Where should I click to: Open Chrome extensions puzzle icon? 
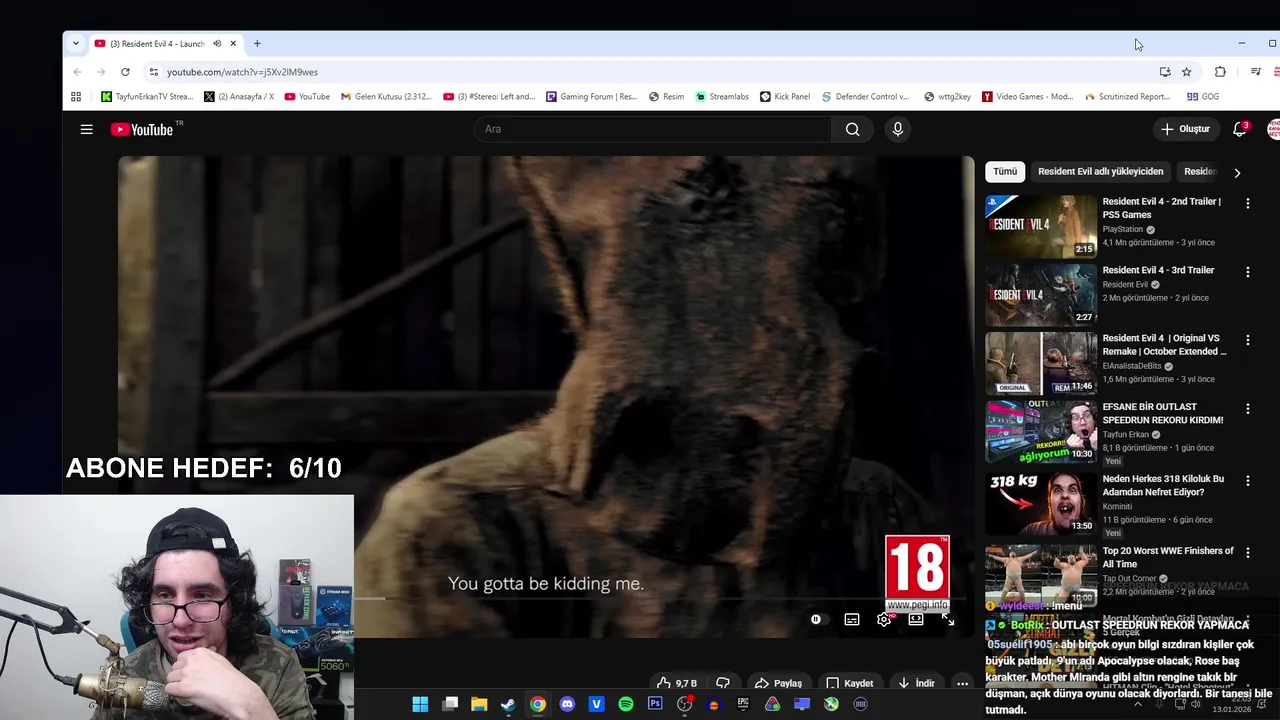pyautogui.click(x=1220, y=72)
